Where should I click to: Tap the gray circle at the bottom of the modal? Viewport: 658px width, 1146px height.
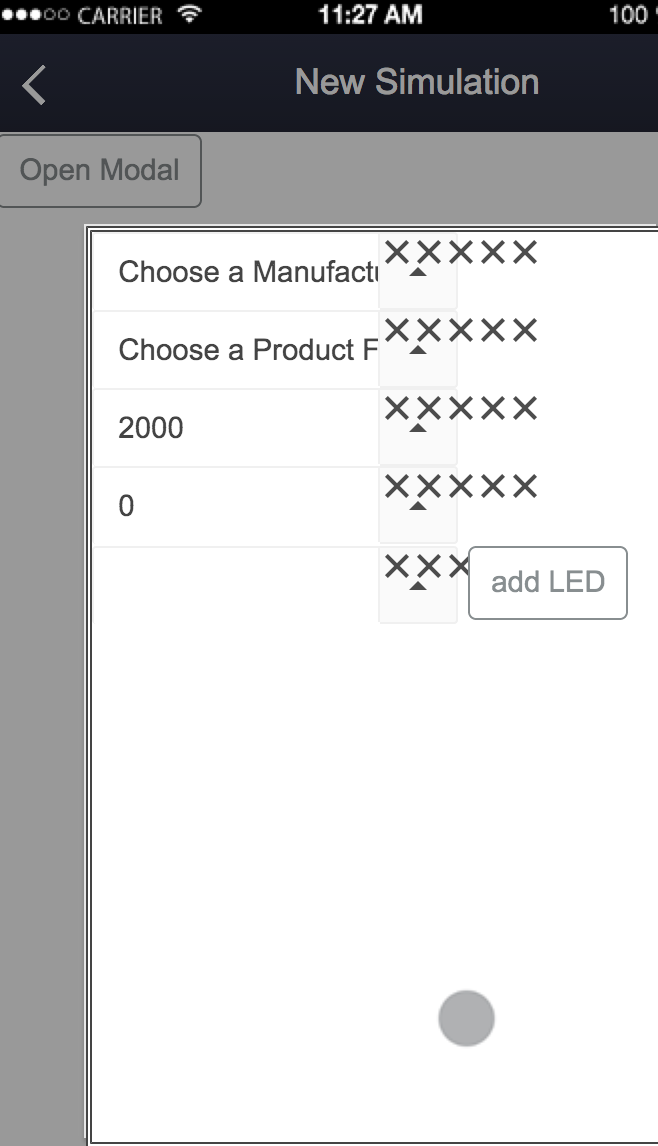tap(466, 1018)
